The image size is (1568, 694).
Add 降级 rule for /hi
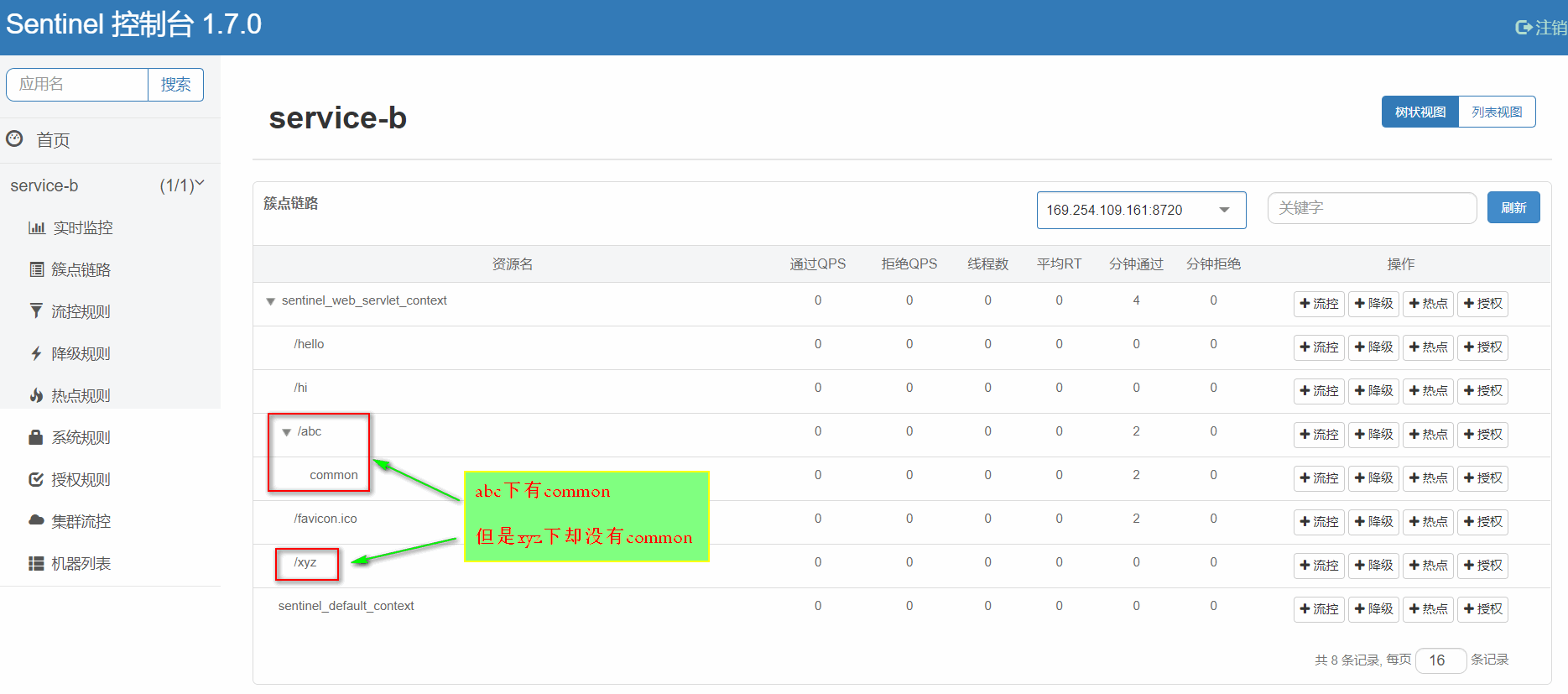tap(1373, 391)
